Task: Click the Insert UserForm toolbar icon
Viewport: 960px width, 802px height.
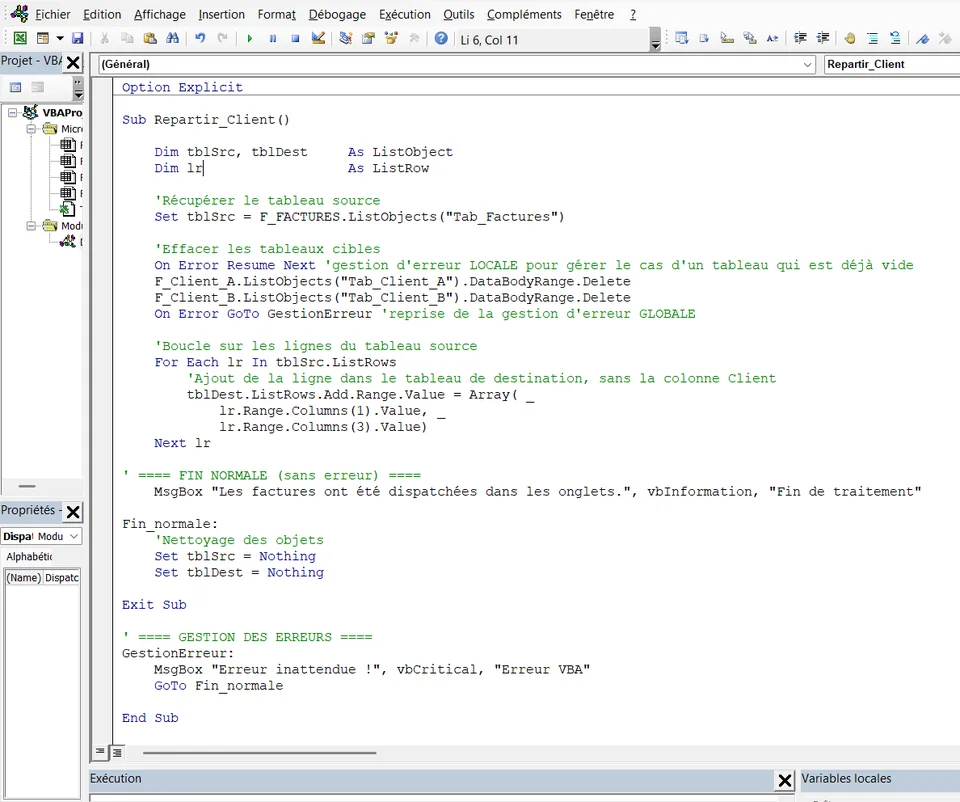Action: click(43, 38)
